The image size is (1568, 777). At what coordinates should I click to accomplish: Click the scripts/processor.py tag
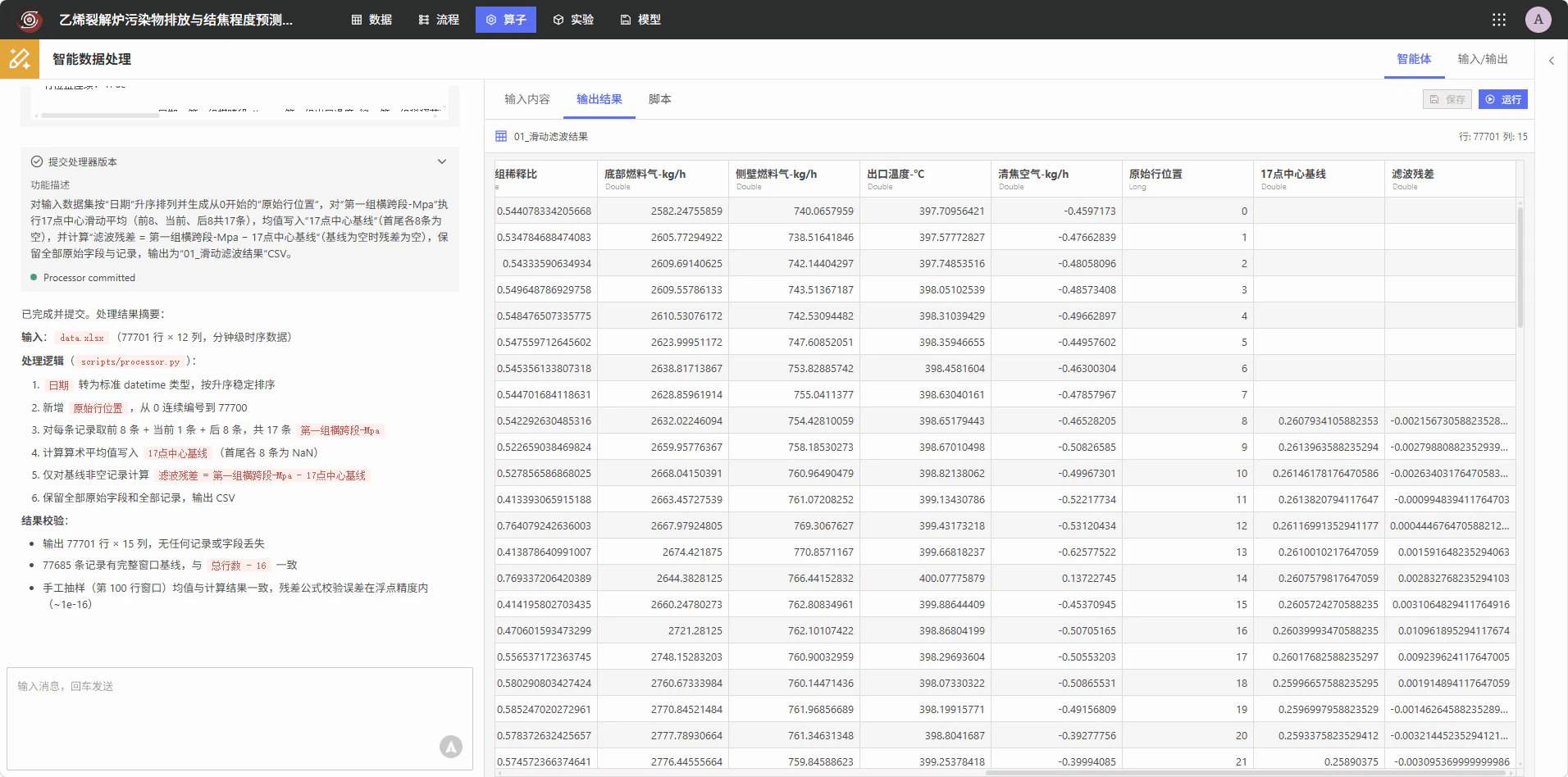click(130, 361)
